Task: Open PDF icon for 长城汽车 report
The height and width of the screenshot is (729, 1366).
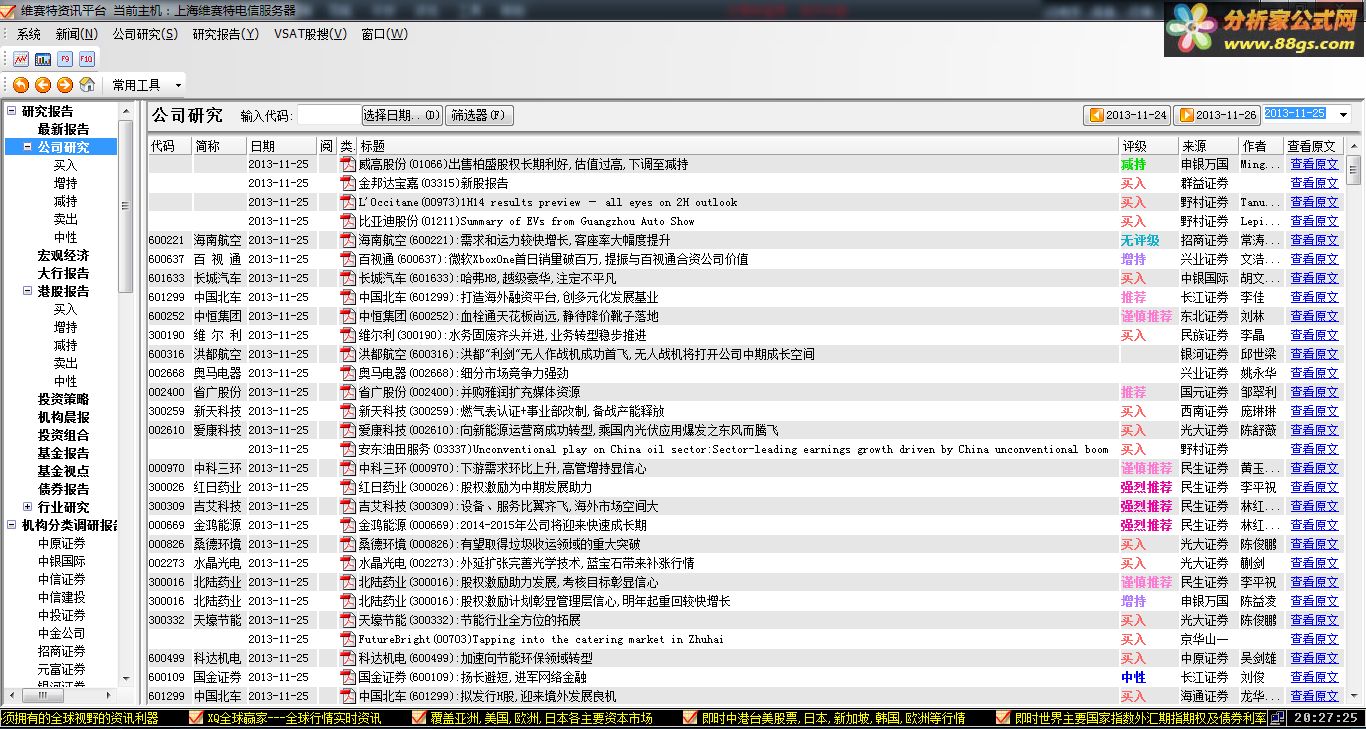Action: pos(348,278)
